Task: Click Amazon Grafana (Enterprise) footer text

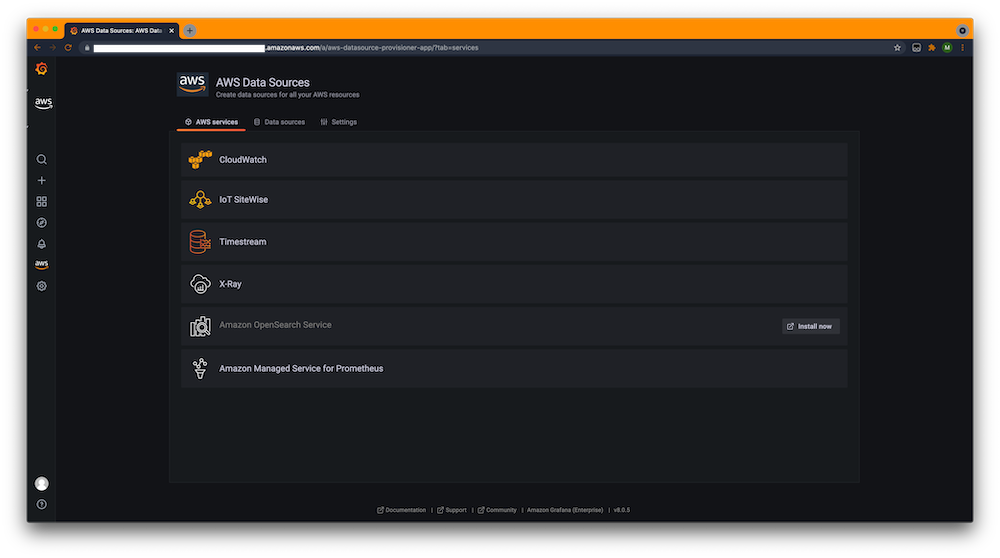Action: [x=565, y=510]
